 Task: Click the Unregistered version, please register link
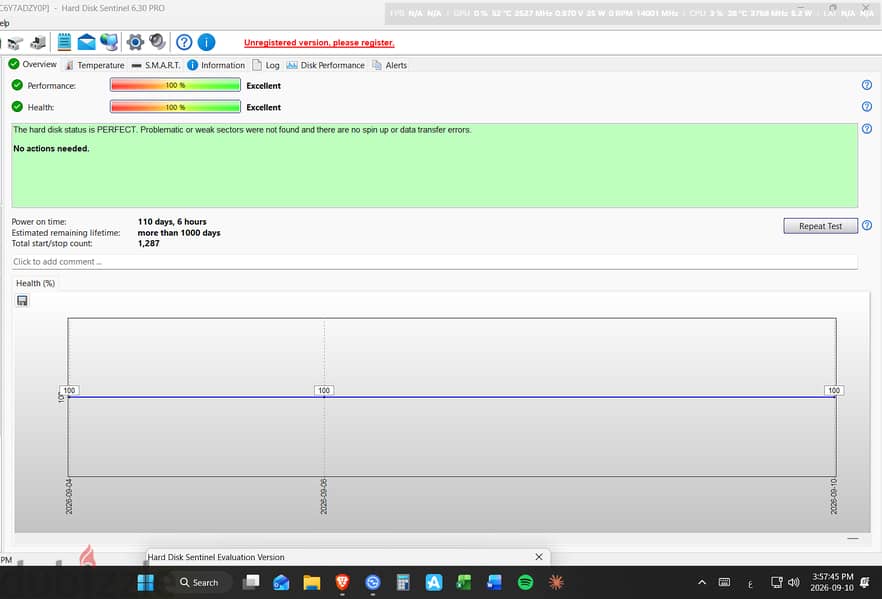(319, 43)
